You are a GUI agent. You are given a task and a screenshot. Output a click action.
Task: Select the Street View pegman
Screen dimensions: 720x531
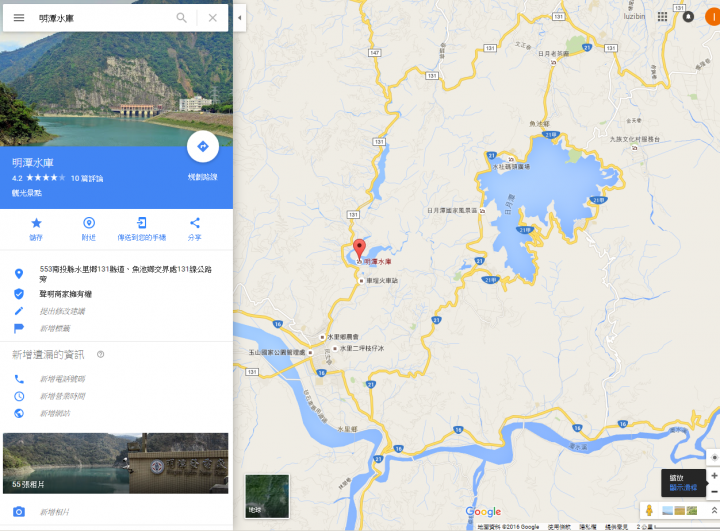point(649,510)
